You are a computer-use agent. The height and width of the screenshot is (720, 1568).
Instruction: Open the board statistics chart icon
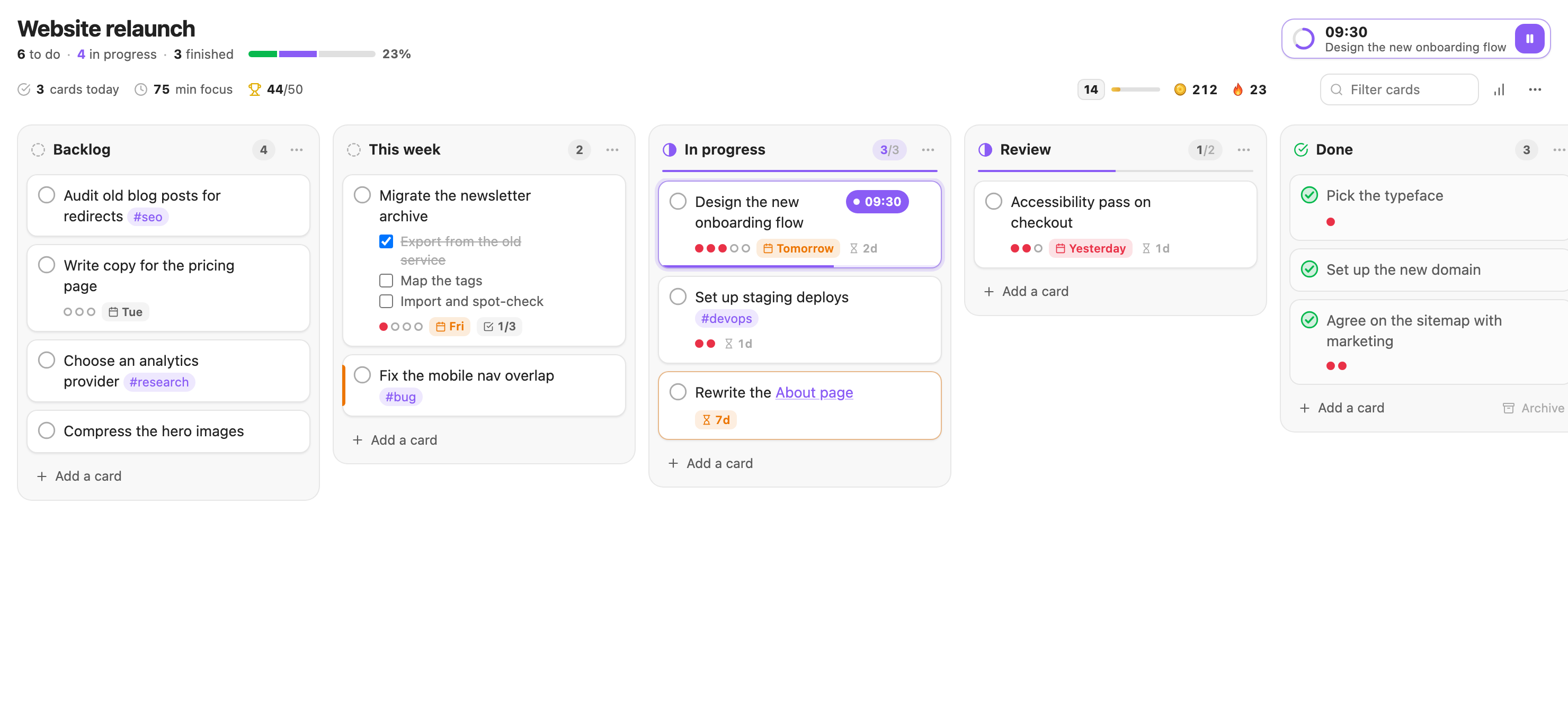[x=1499, y=90]
